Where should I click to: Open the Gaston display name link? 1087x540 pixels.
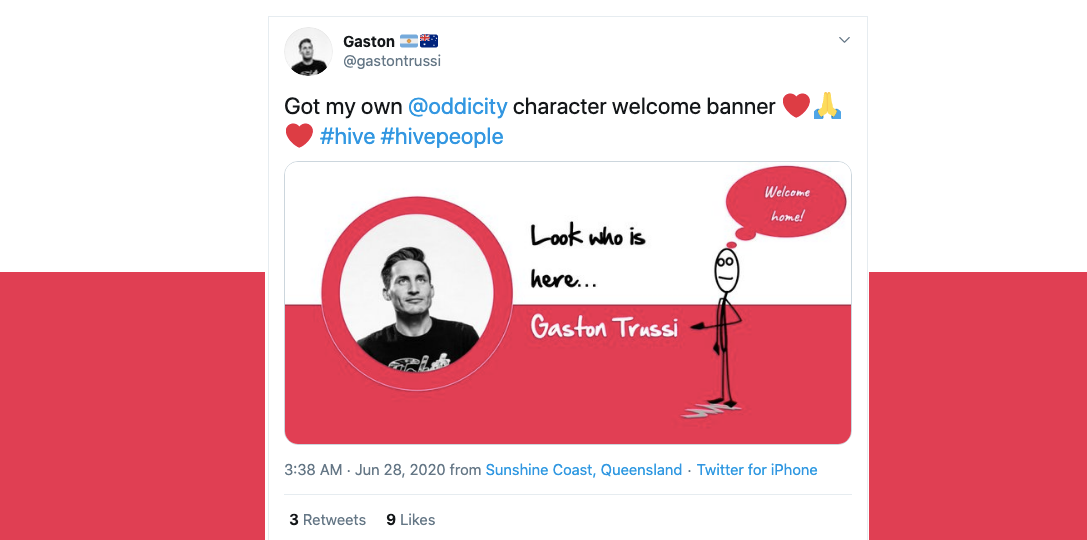[368, 42]
